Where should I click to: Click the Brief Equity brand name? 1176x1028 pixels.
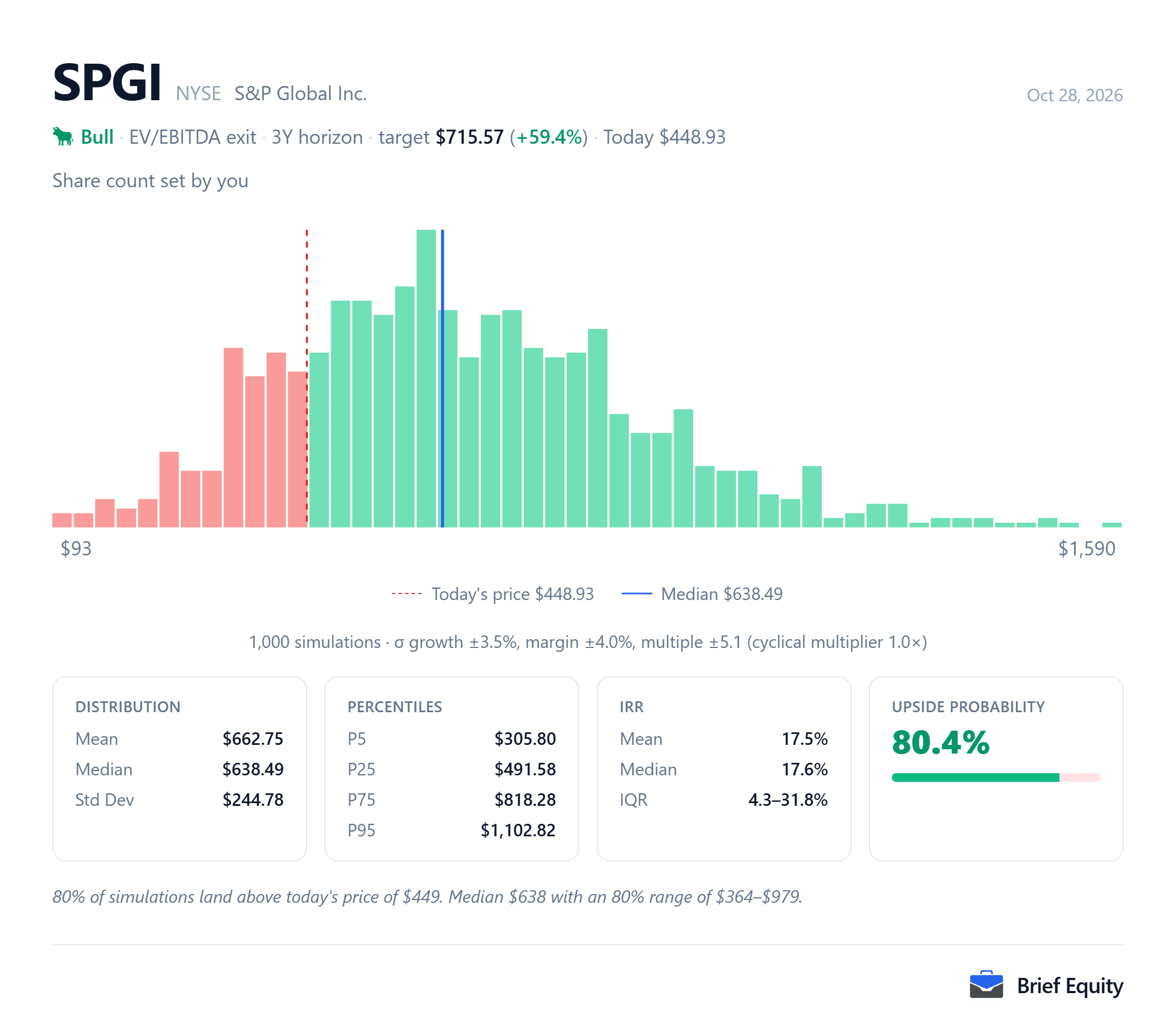(x=1070, y=986)
